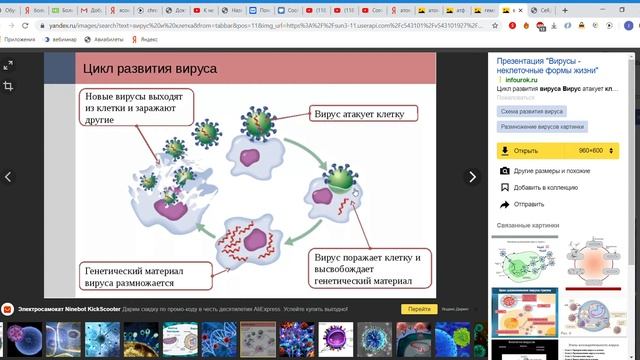Open the infourok.ru source link
Viewport: 640px width, 360px height.
pyautogui.click(x=521, y=80)
